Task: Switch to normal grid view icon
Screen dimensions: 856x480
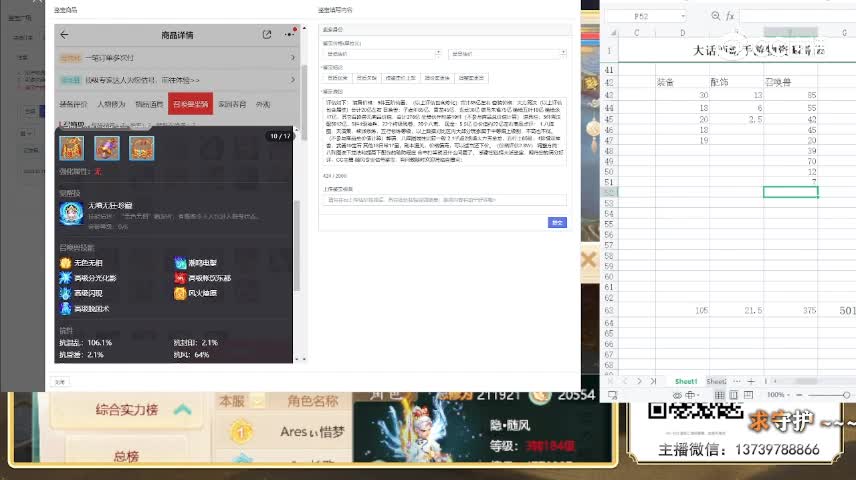Action: [720, 395]
